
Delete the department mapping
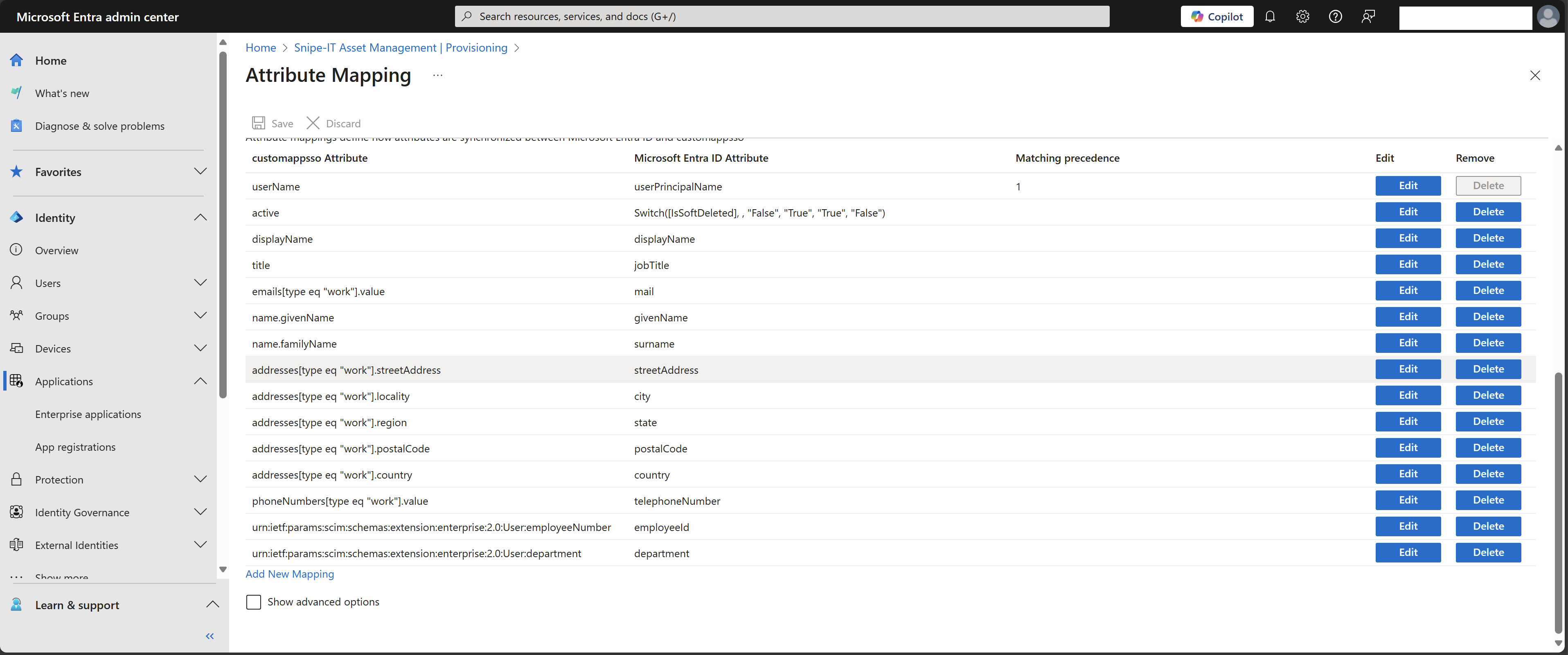(x=1488, y=552)
